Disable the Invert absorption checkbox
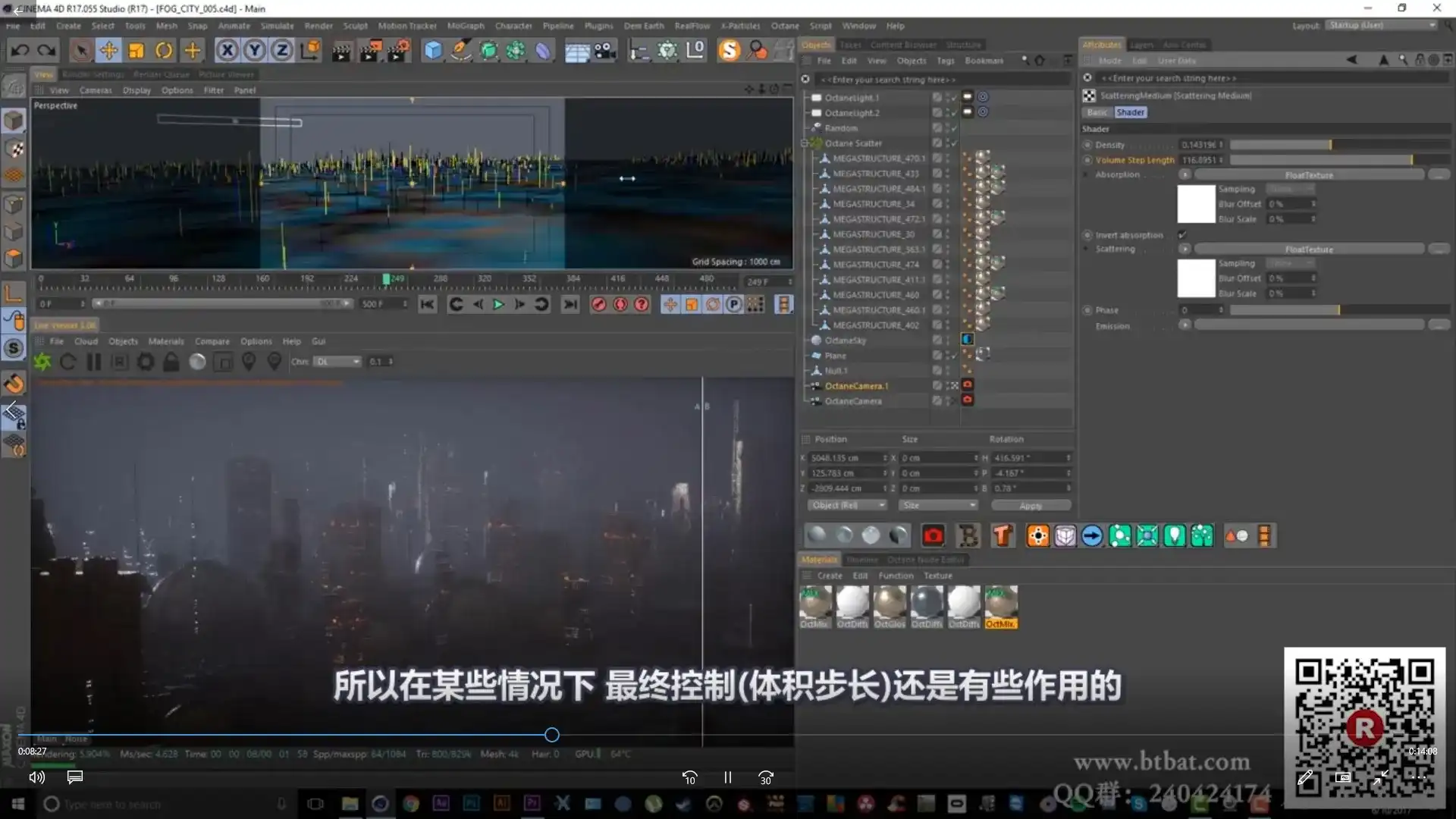Screen dimensions: 1456x819 click(1182, 234)
